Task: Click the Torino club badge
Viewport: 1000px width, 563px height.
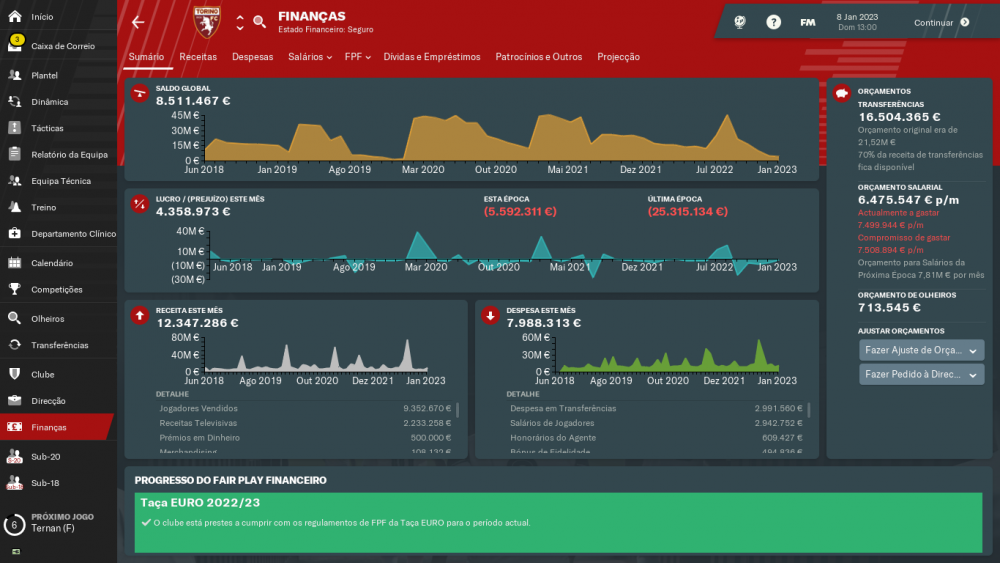Action: [x=207, y=22]
